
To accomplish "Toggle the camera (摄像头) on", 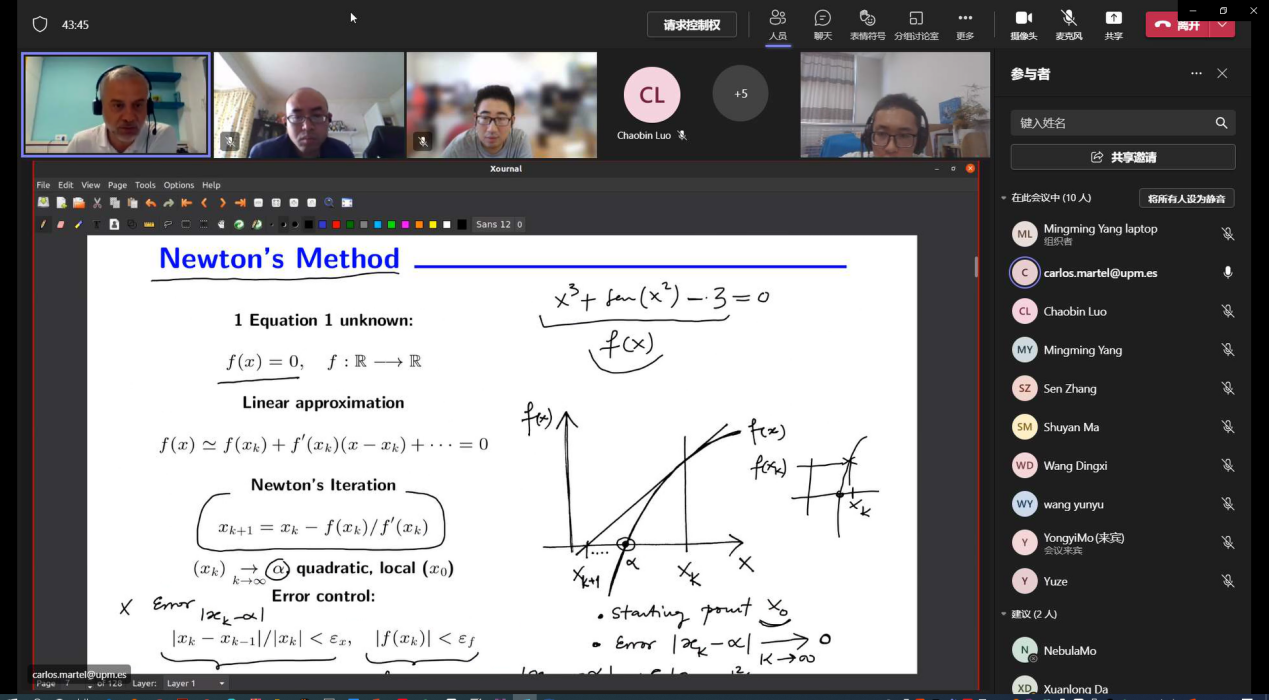I will (x=1023, y=24).
